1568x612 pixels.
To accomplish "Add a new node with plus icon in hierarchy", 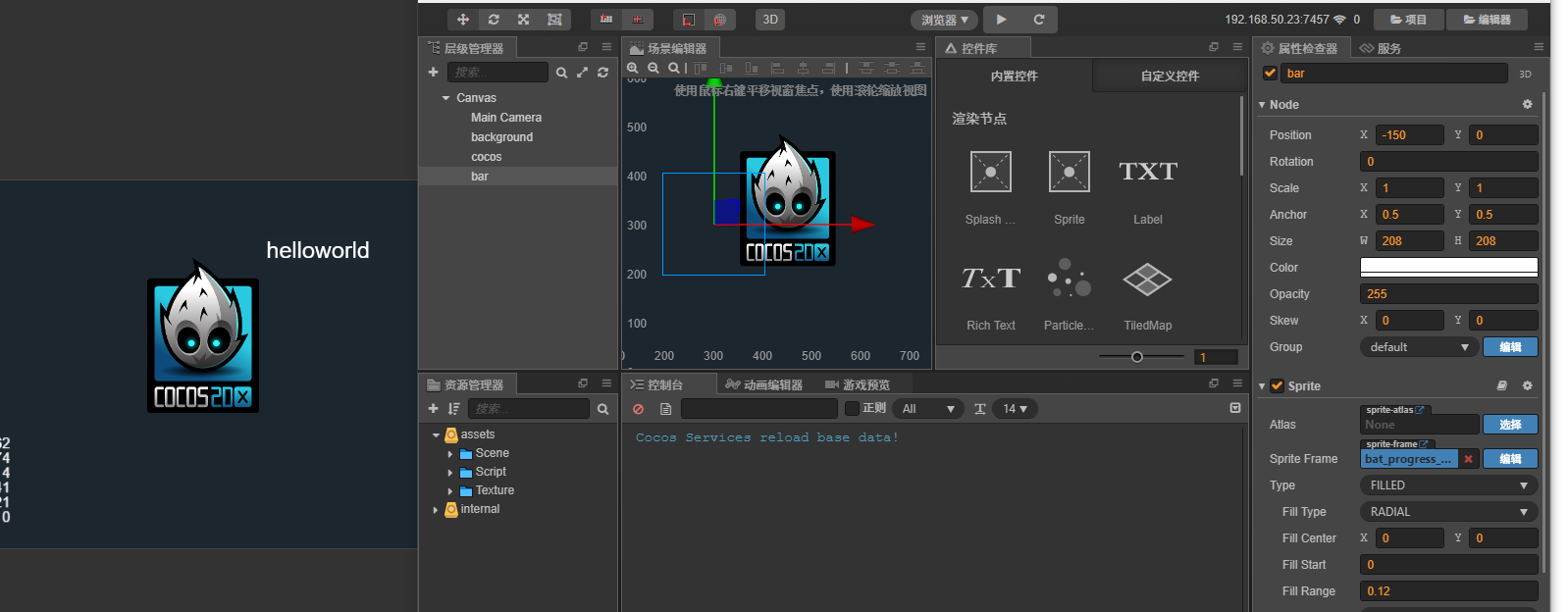I will tap(433, 73).
